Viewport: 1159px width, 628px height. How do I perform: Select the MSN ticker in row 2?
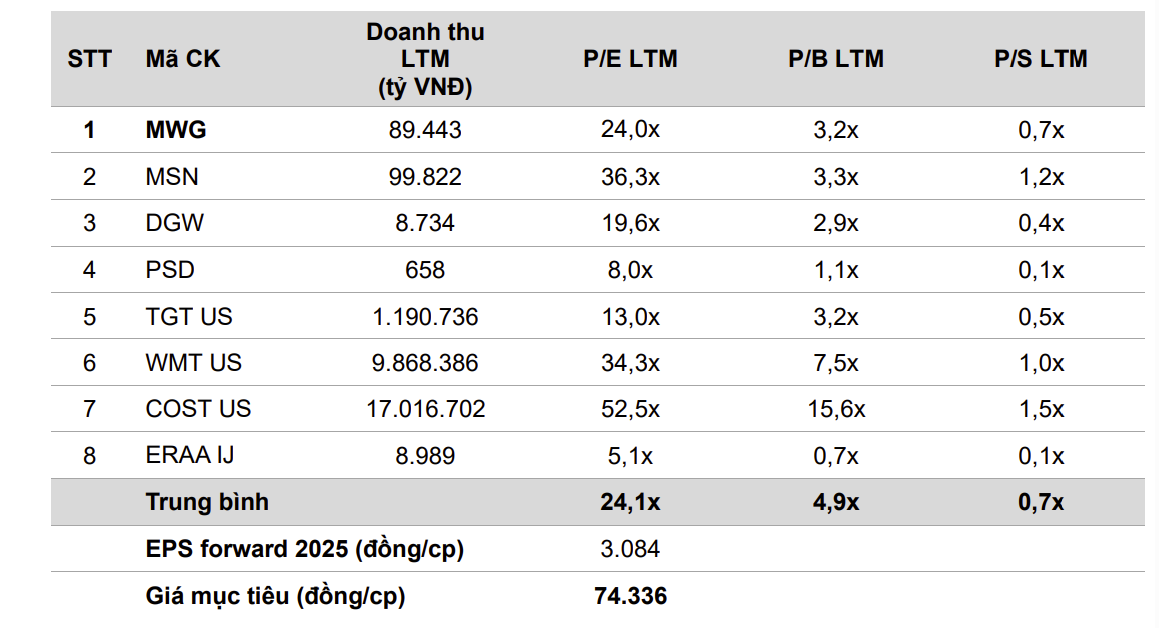coord(172,177)
